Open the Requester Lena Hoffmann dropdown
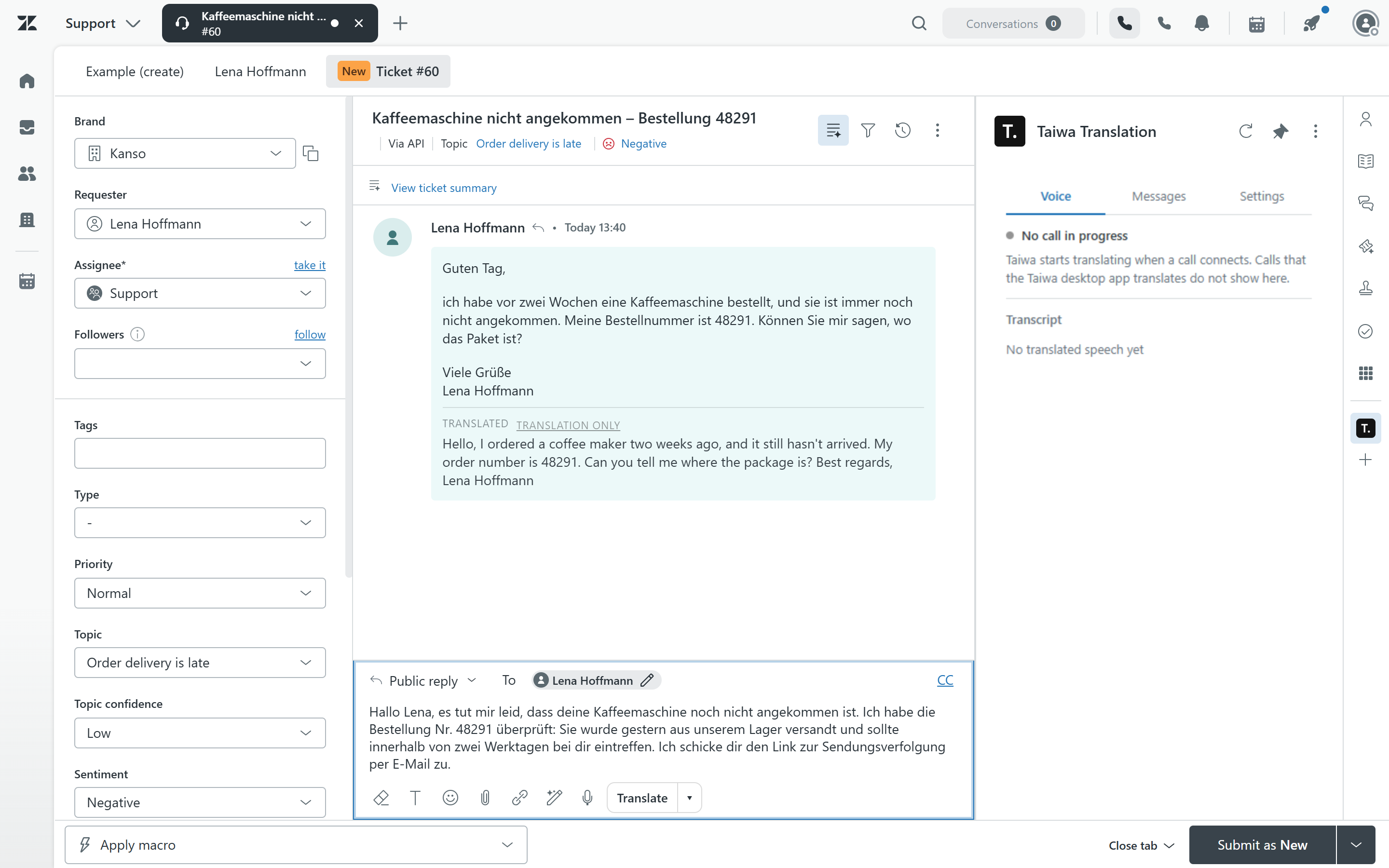Screen dimensions: 1389x868 coord(200,224)
